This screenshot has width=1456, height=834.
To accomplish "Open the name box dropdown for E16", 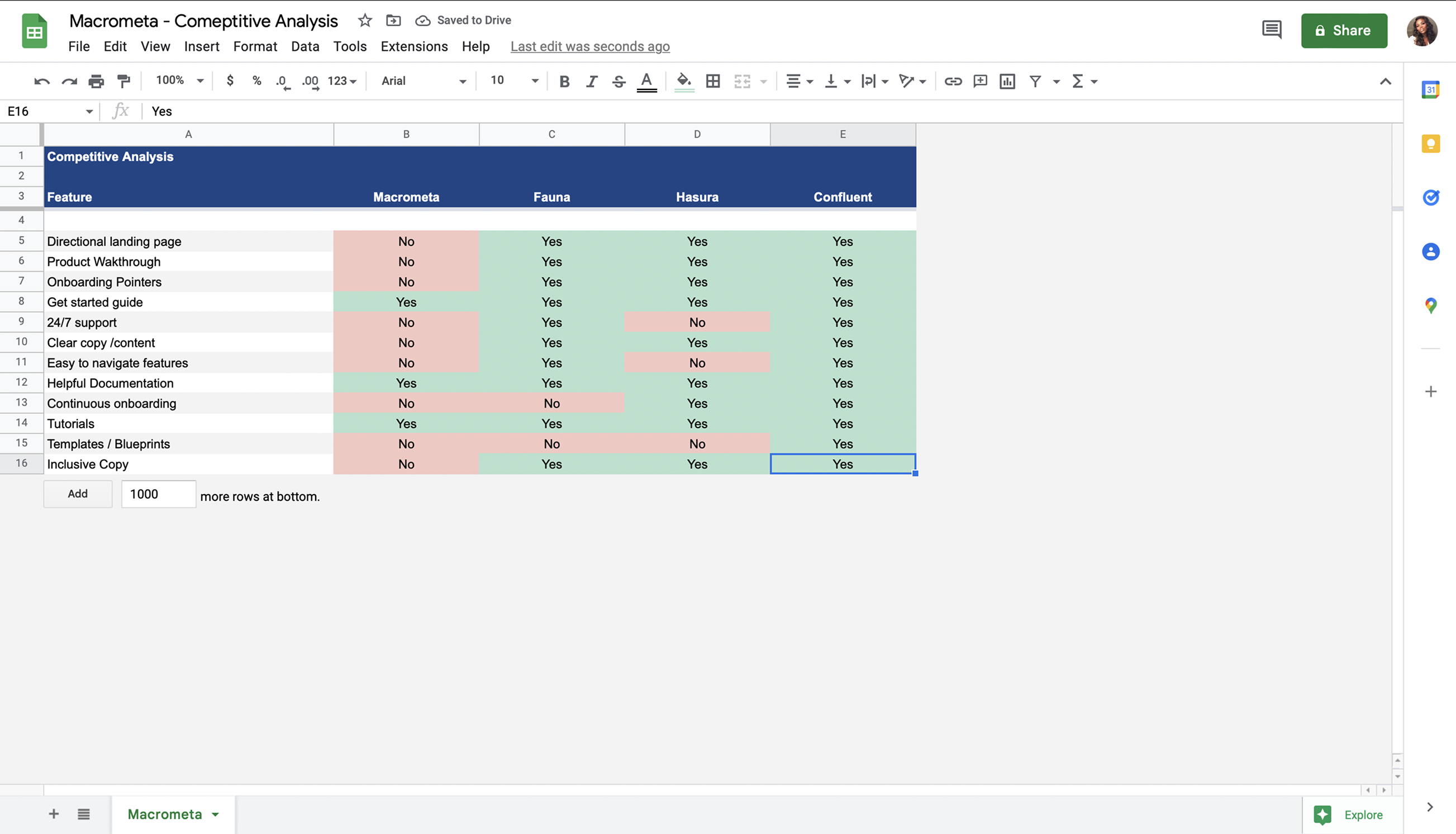I will [x=89, y=111].
